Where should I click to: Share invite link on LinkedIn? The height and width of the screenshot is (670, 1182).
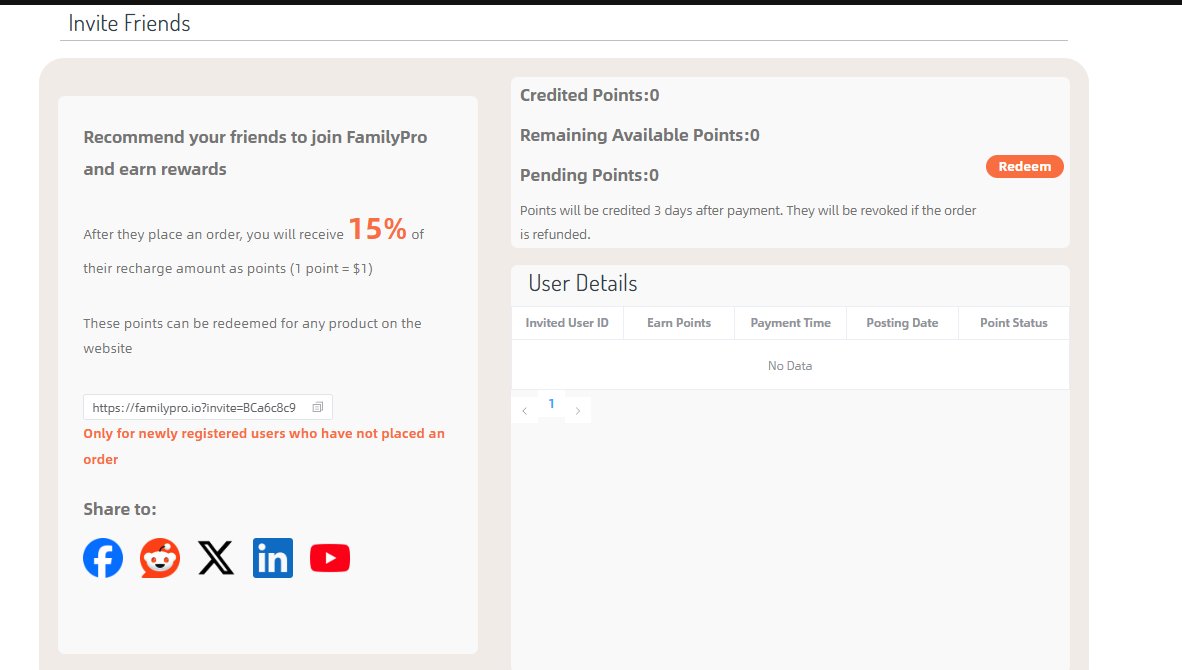point(273,558)
